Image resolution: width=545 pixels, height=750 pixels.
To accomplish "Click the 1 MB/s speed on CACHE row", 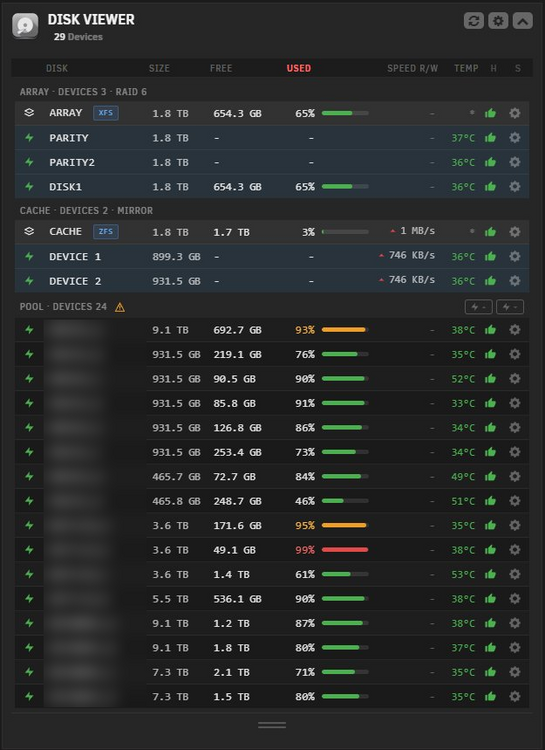I will click(x=418, y=231).
